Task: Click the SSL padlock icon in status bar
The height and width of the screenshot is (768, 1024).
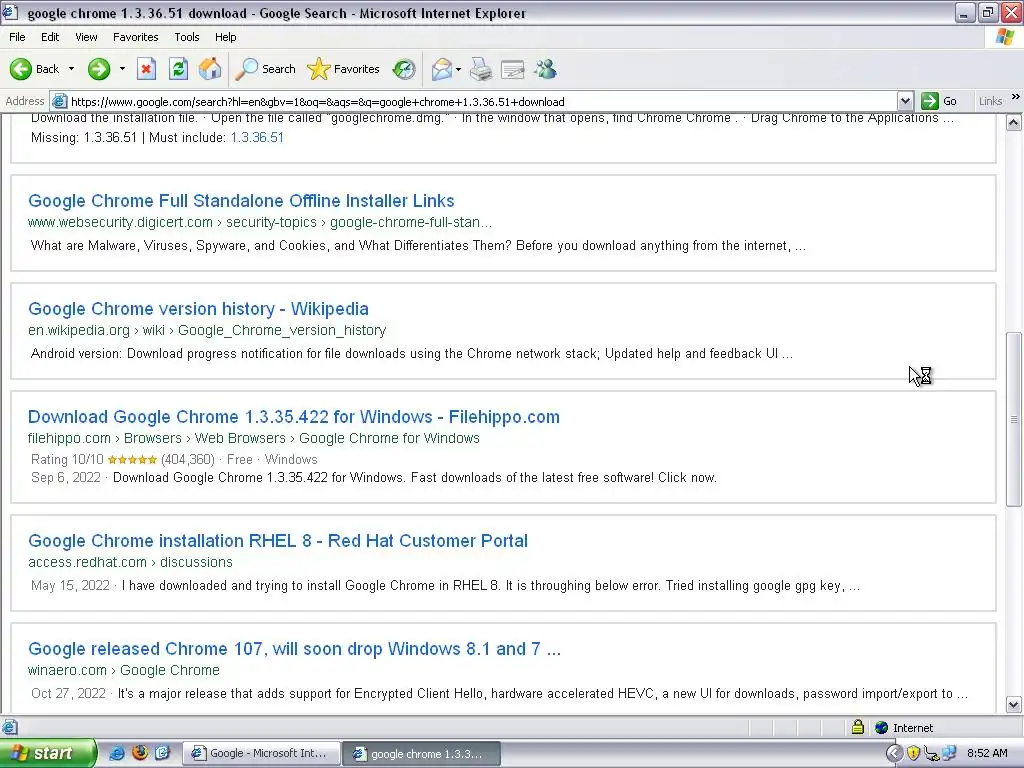Action: tap(858, 727)
